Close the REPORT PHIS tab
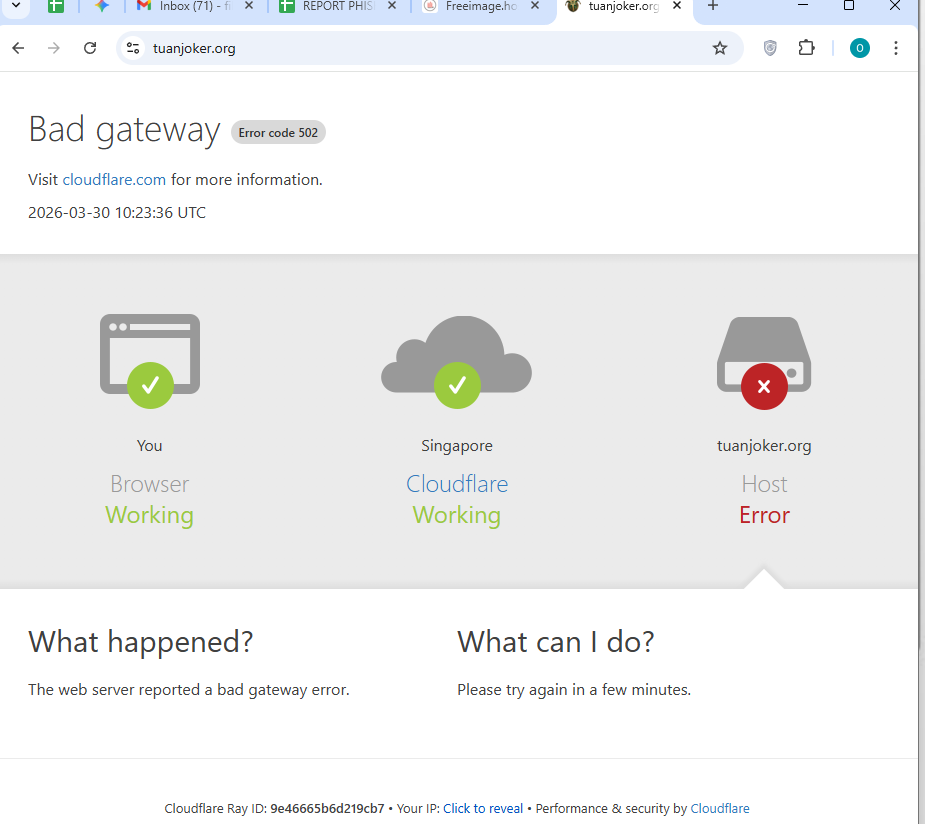Viewport: 925px width, 824px height. (392, 6)
